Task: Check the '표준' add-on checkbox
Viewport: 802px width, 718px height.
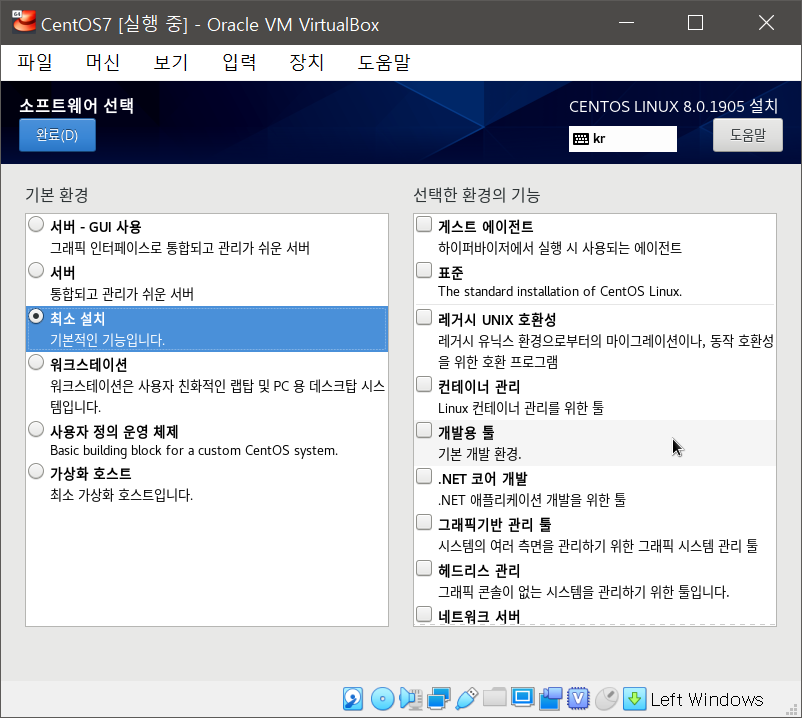Action: point(424,270)
